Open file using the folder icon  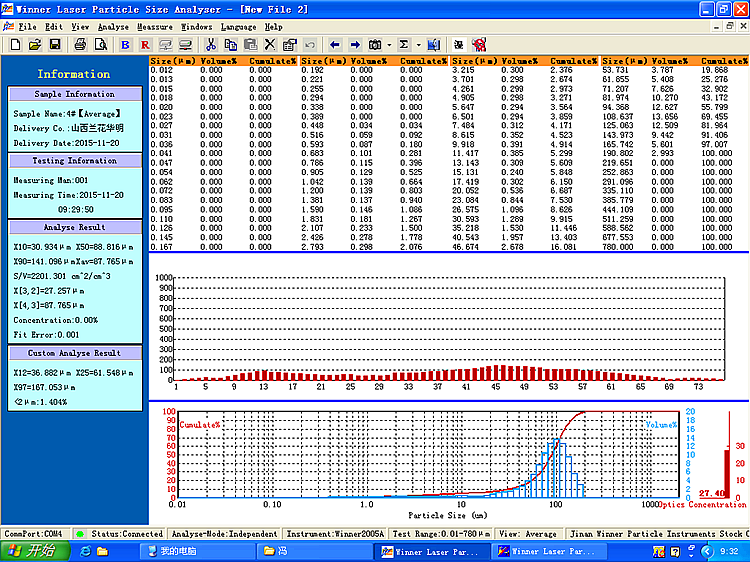35,45
